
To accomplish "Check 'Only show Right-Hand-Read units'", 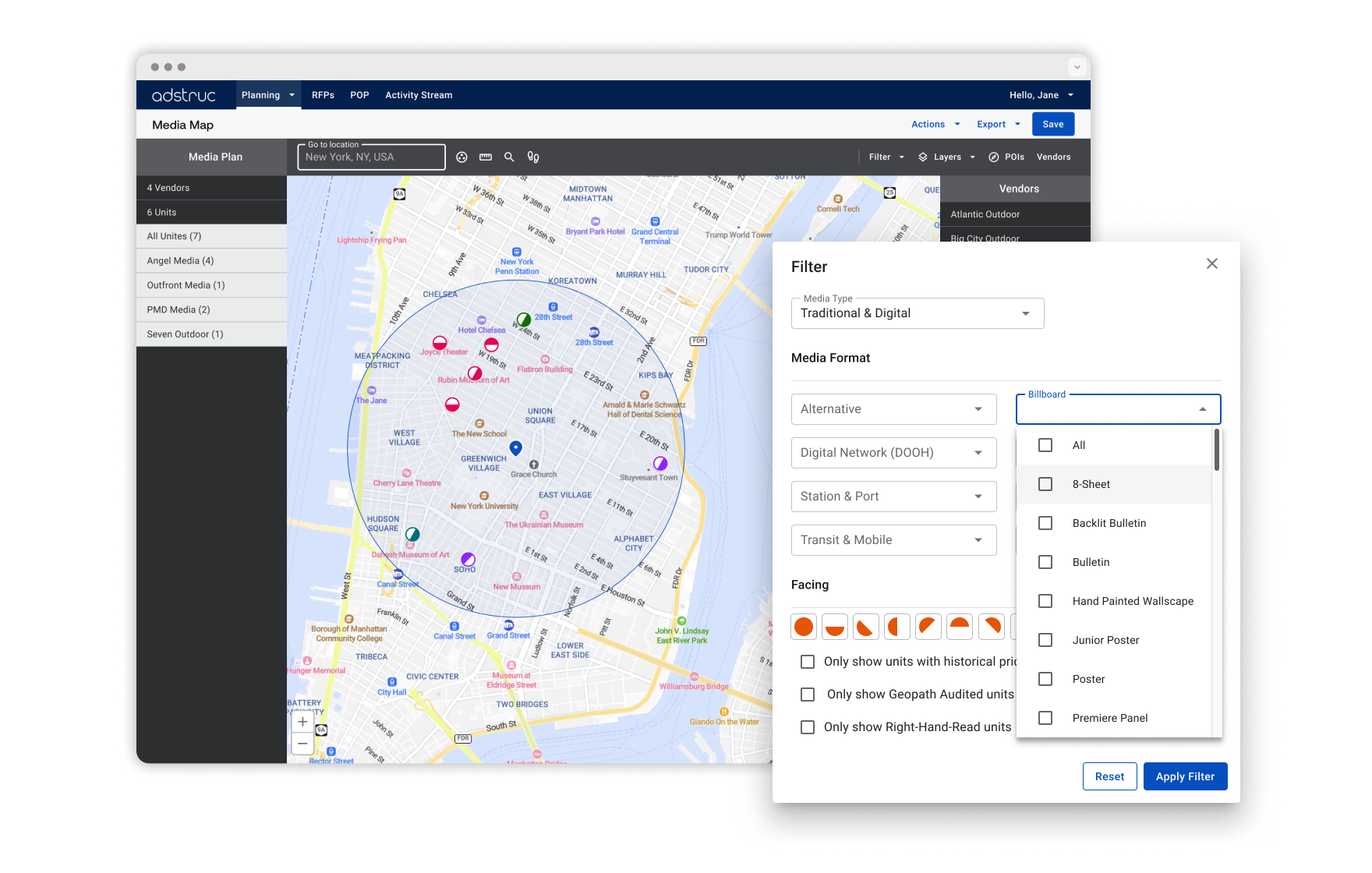I will pyautogui.click(x=808, y=726).
